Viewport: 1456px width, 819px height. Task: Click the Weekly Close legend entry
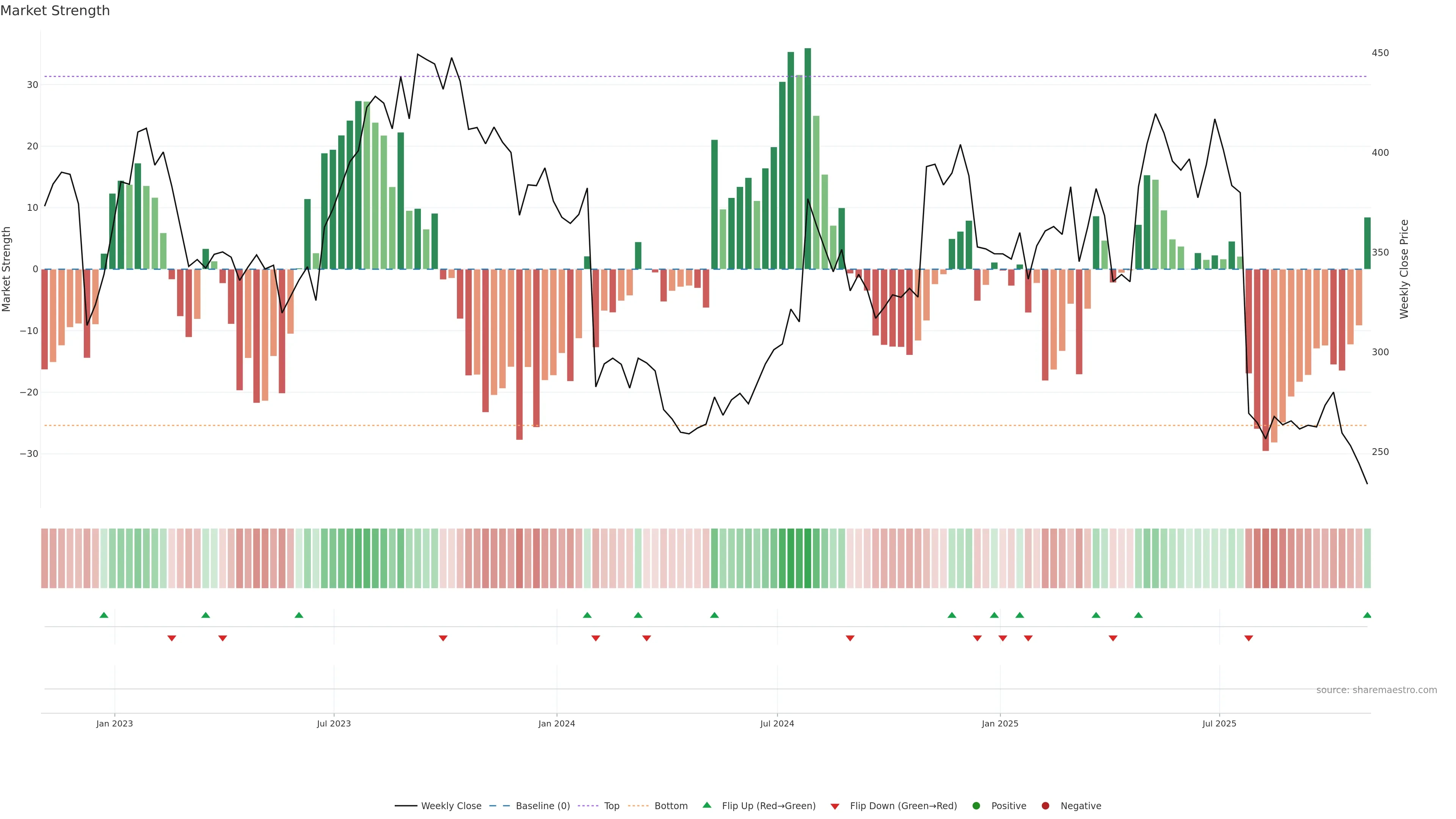point(450,806)
